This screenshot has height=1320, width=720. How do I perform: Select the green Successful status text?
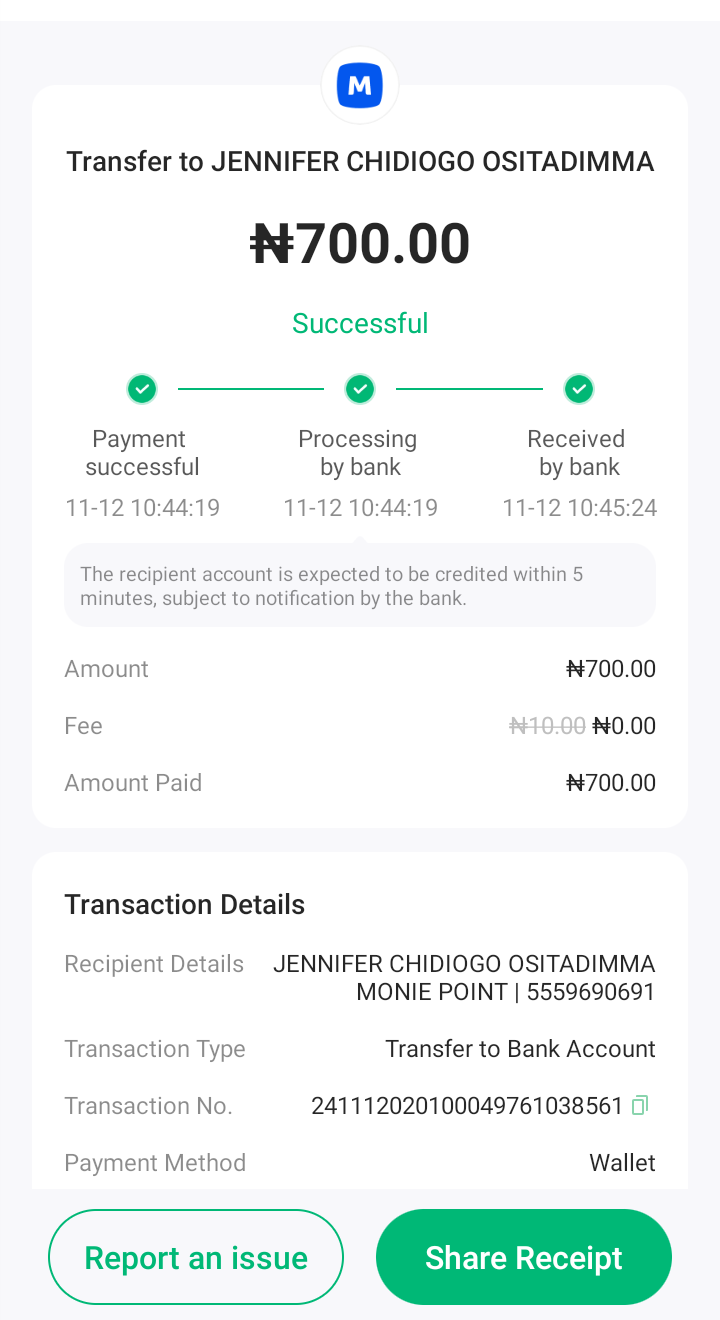pos(360,323)
